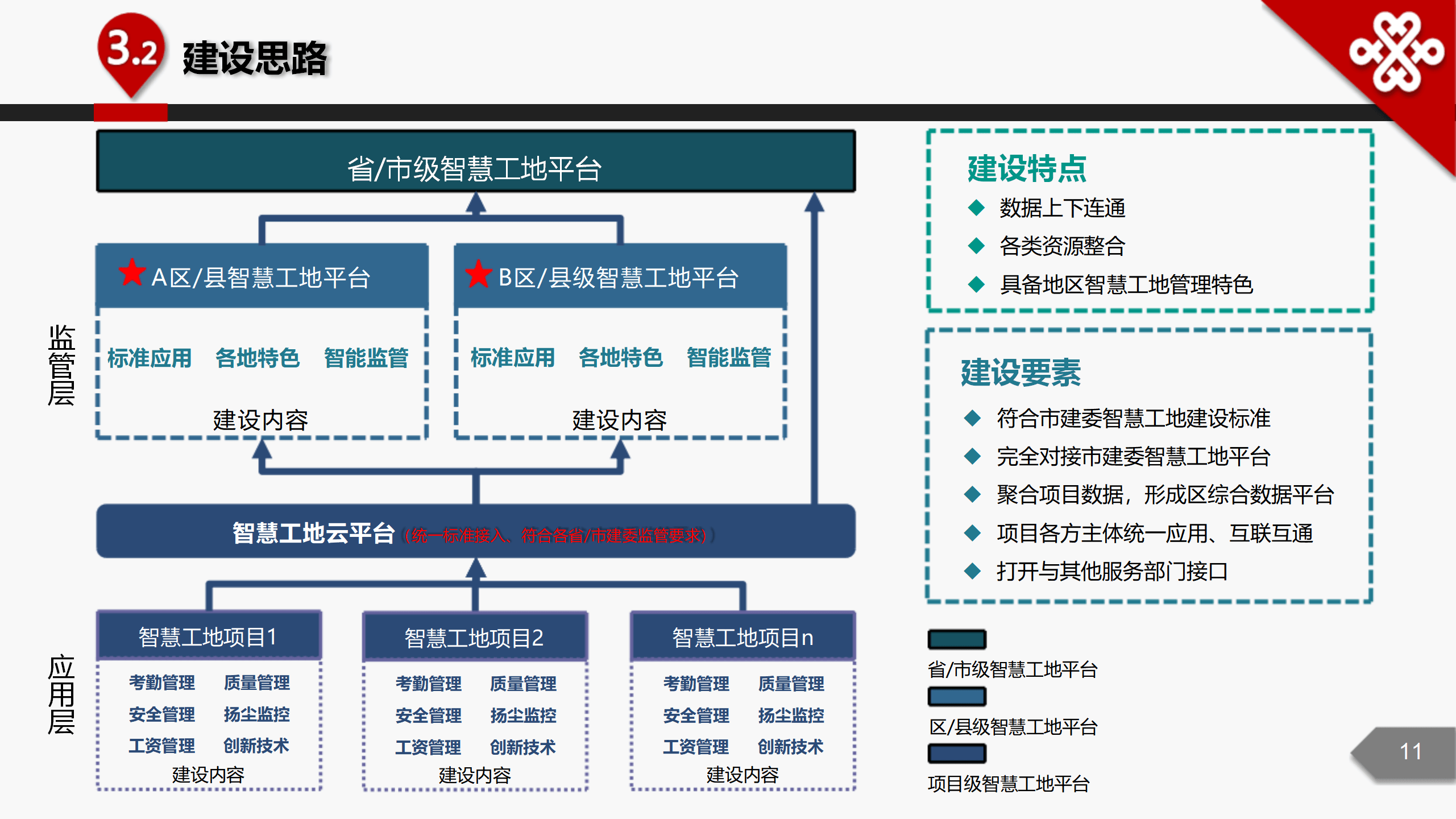The width and height of the screenshot is (1456, 819).
Task: Click the 建设思路 slide title
Action: click(255, 59)
